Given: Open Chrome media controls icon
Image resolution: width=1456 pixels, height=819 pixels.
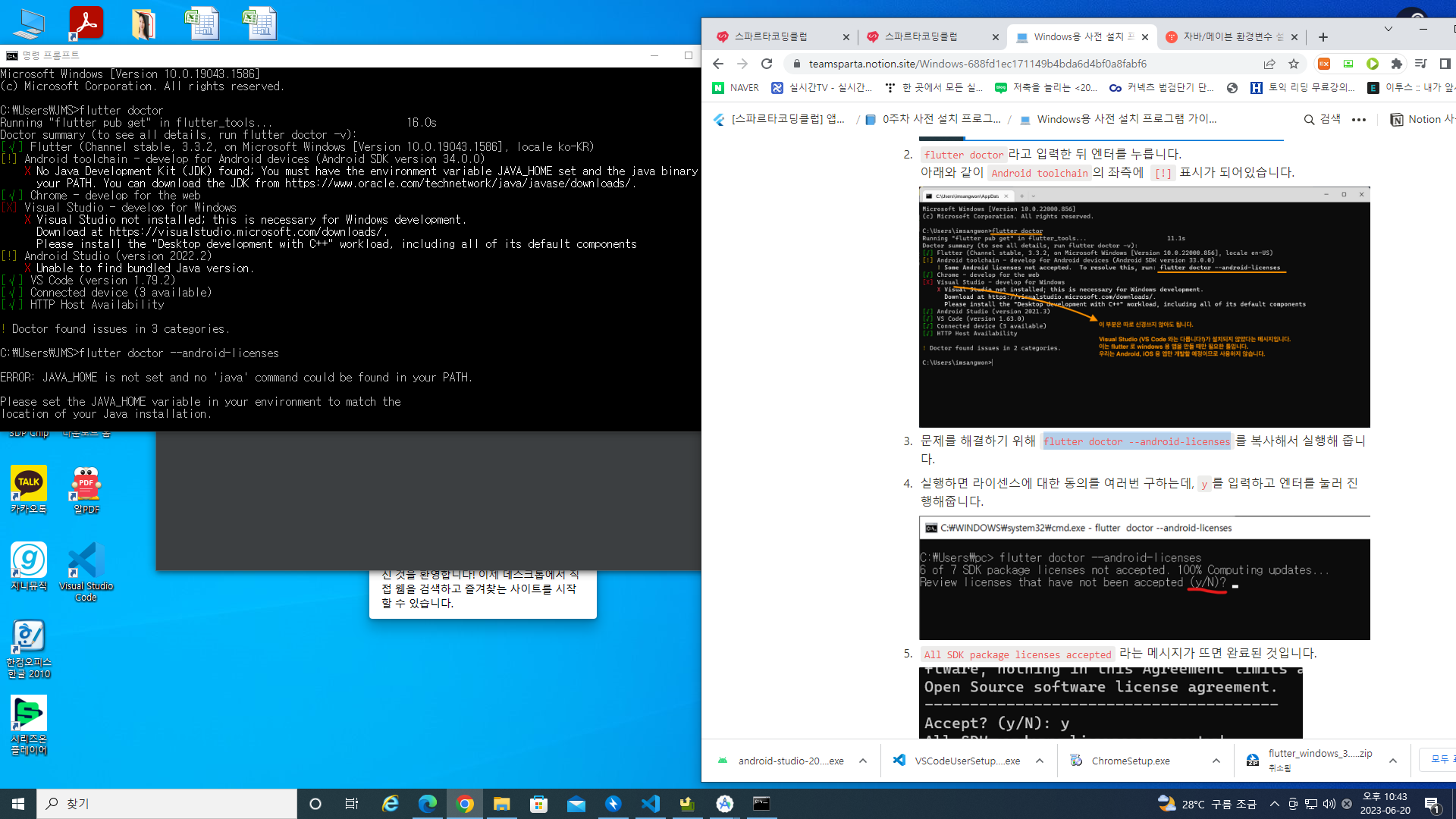Looking at the screenshot, I should [x=1421, y=64].
